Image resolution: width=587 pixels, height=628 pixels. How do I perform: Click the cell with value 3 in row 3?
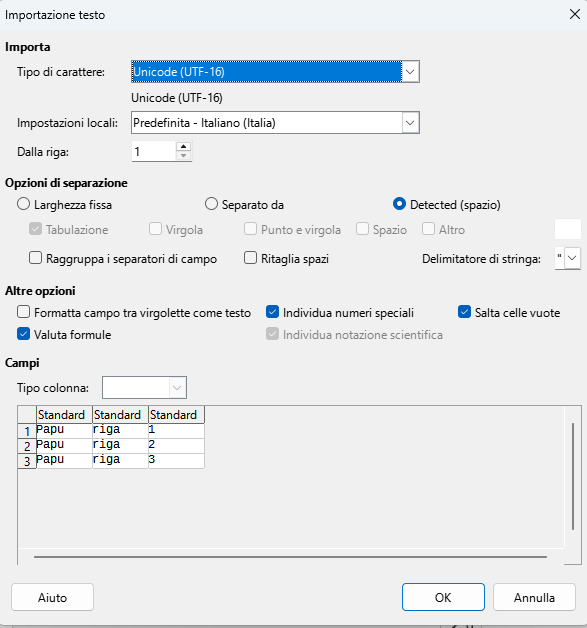(x=177, y=461)
